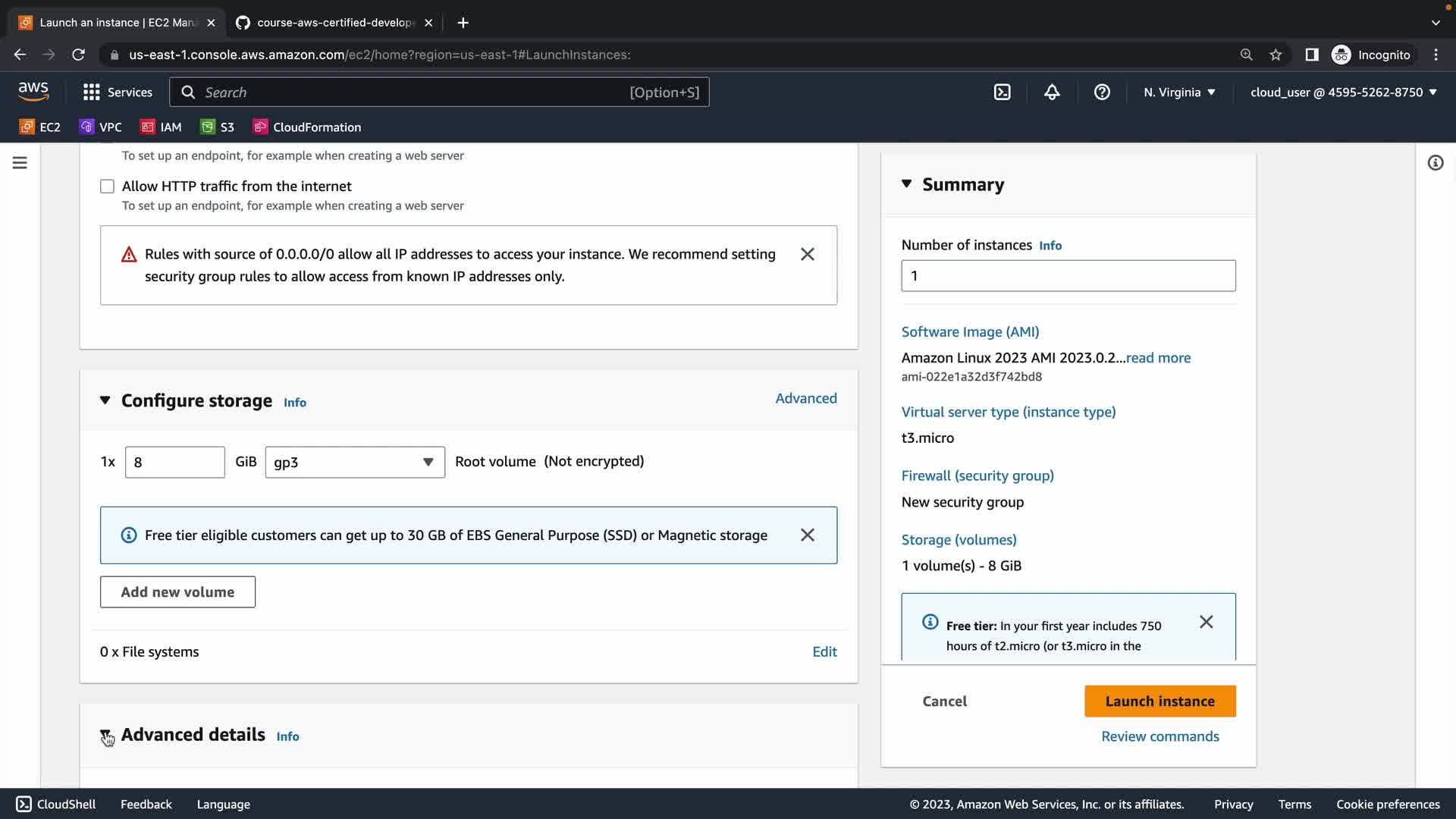Viewport: 1456px width, 819px height.
Task: Expand the Advanced details section
Action: 105,735
